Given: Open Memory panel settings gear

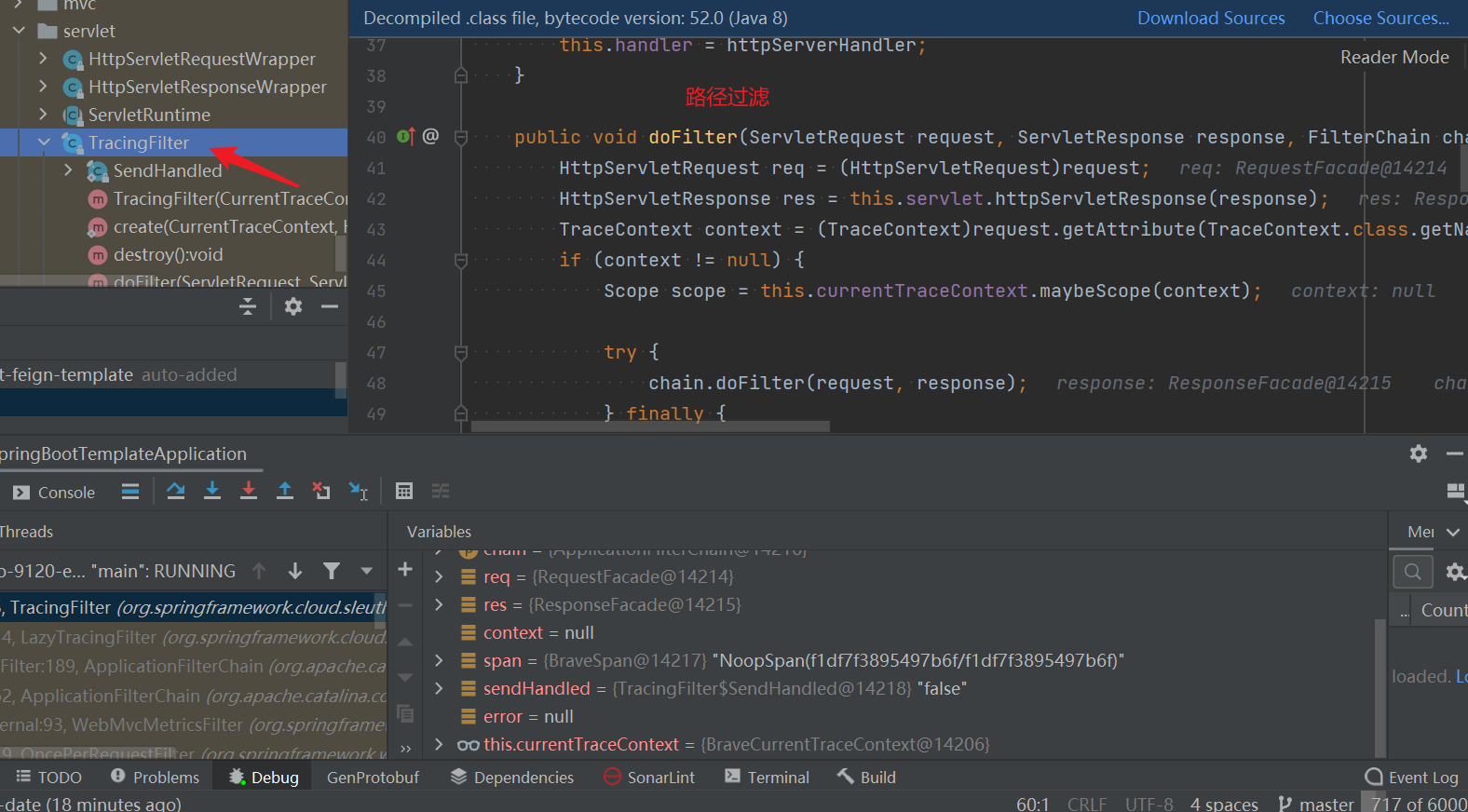Looking at the screenshot, I should [x=1455, y=572].
